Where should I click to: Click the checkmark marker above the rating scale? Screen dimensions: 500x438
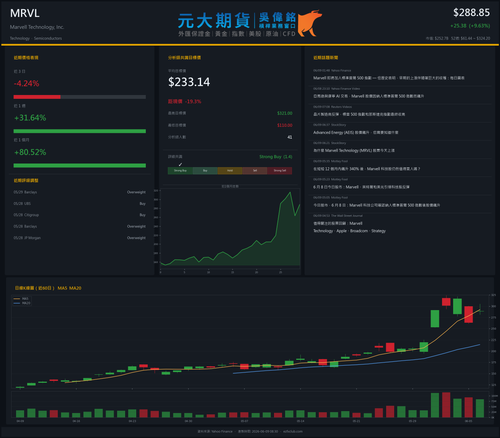point(180,164)
